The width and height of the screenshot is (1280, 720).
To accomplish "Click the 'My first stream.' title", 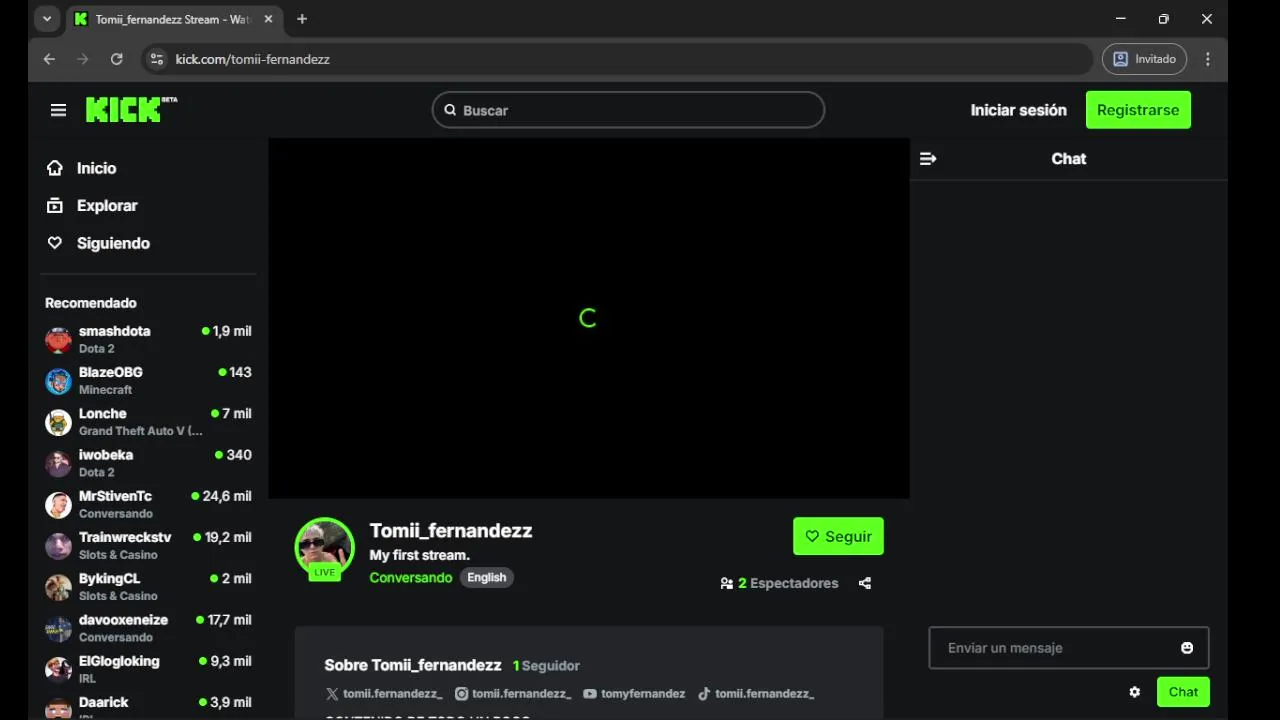I will pyautogui.click(x=420, y=555).
